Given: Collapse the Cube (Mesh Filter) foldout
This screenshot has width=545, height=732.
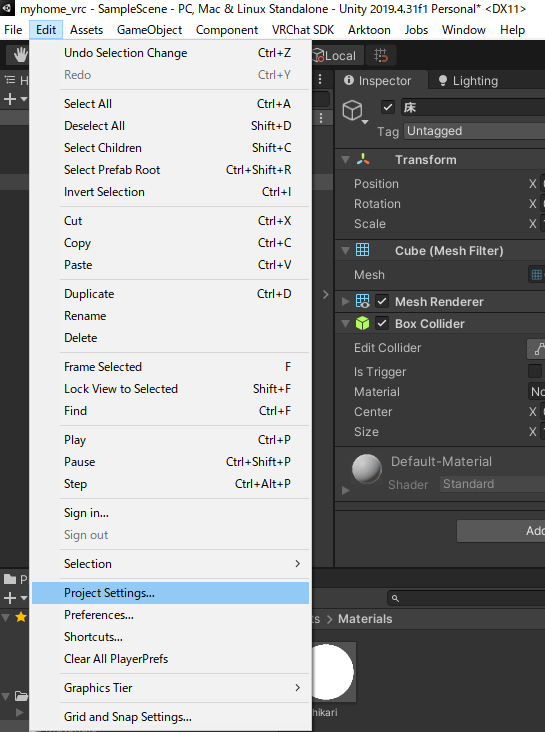Looking at the screenshot, I should [x=346, y=251].
